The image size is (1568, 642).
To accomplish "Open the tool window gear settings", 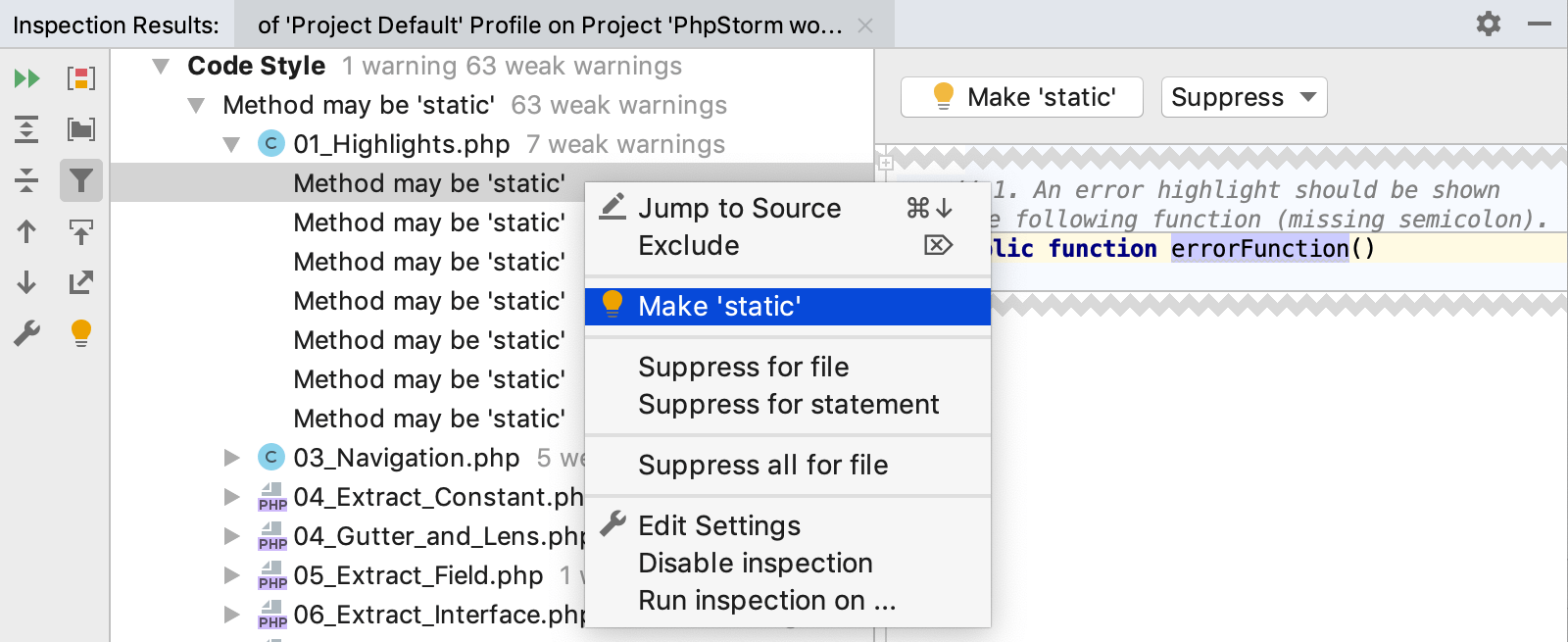I will tap(1489, 24).
